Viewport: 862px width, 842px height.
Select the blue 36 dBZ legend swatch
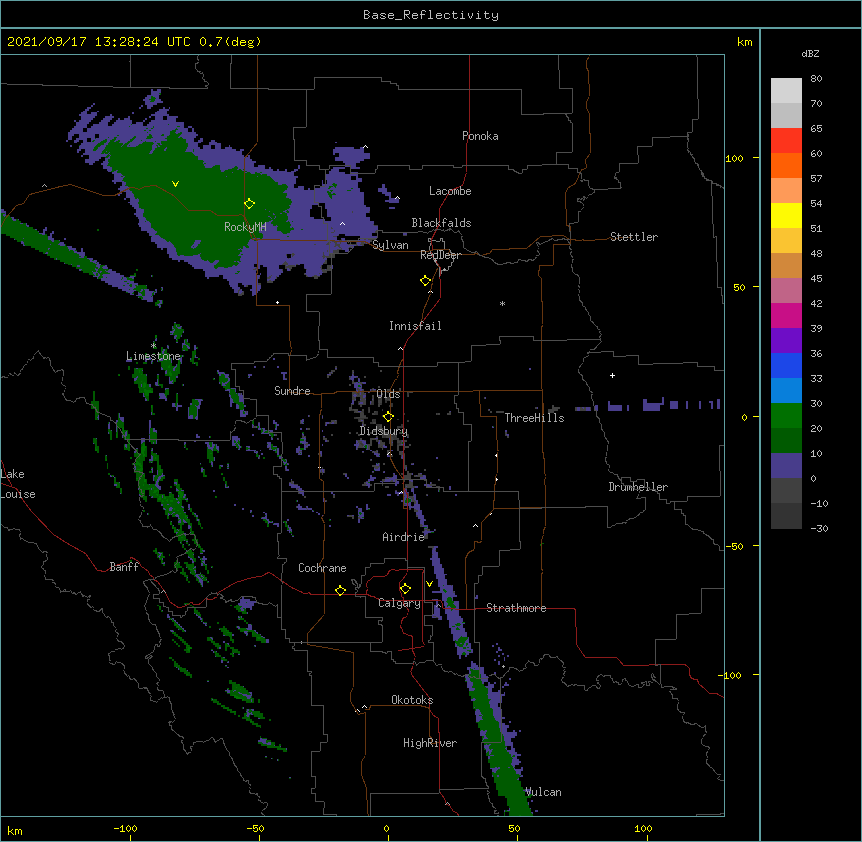coord(786,365)
